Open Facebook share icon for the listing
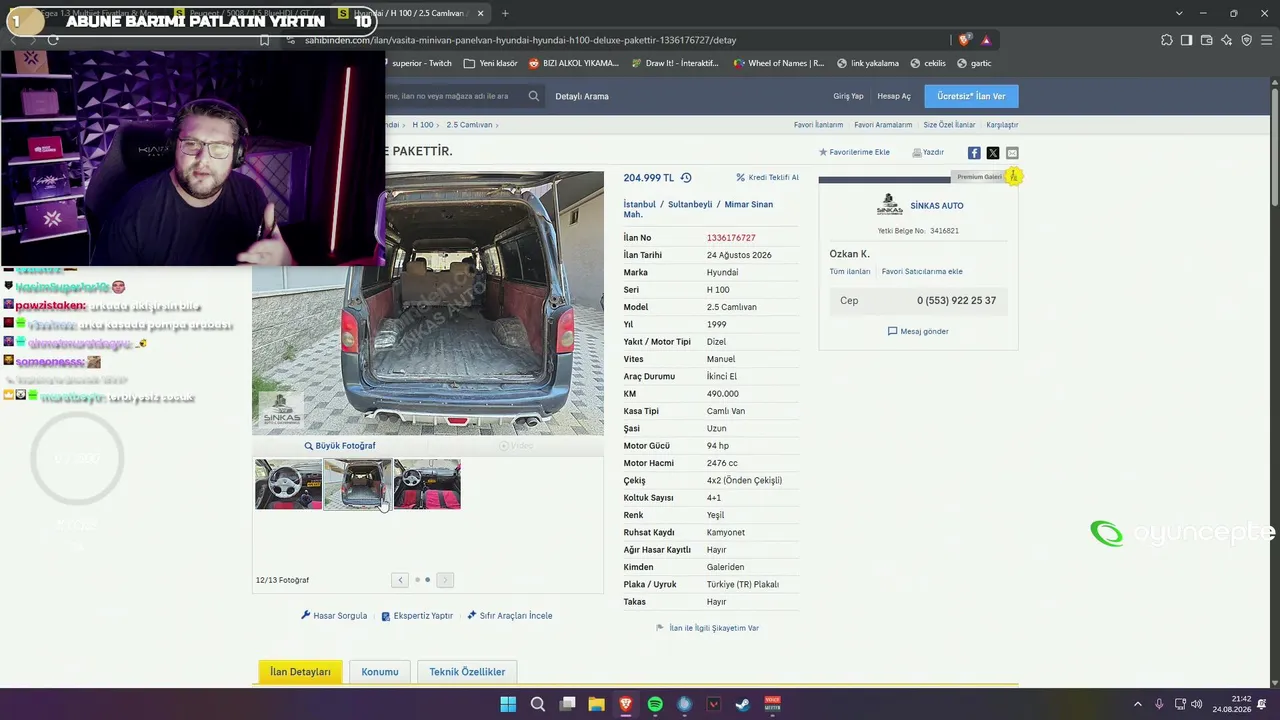The width and height of the screenshot is (1280, 720). [974, 153]
